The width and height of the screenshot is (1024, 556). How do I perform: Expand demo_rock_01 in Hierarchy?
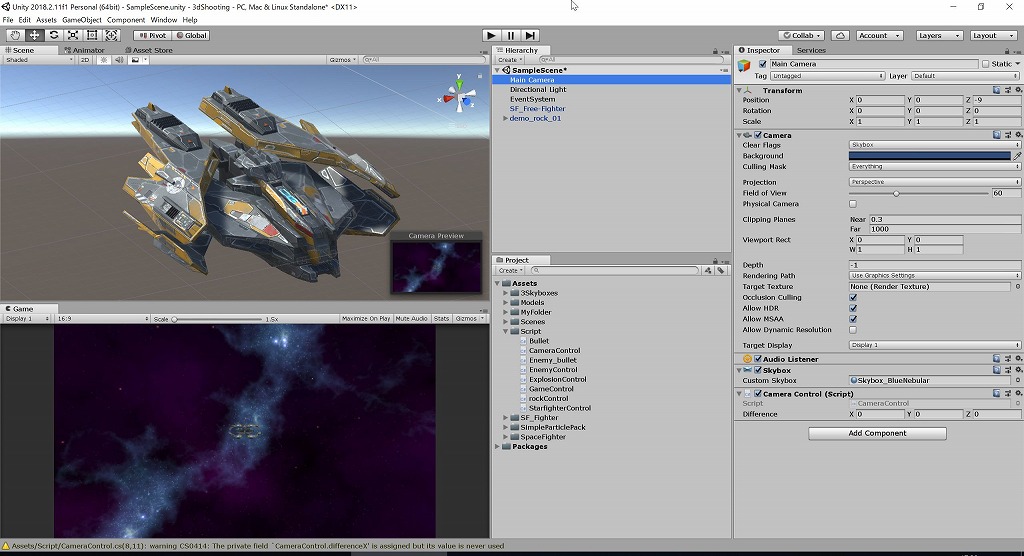pos(505,118)
